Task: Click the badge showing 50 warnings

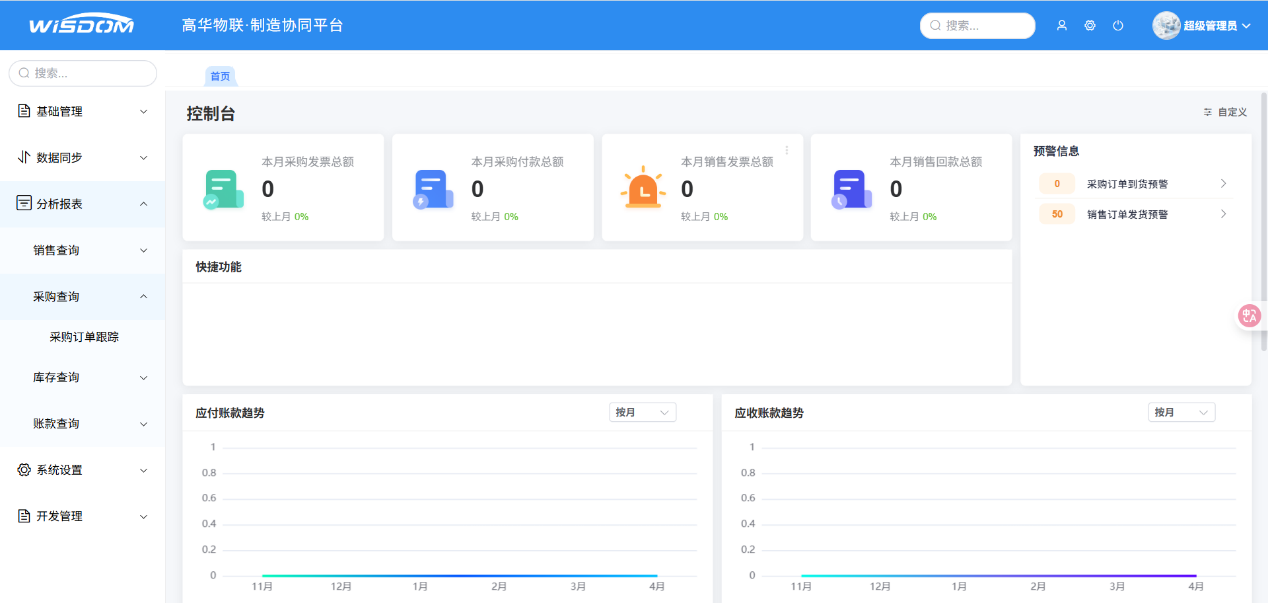Action: pos(1057,214)
